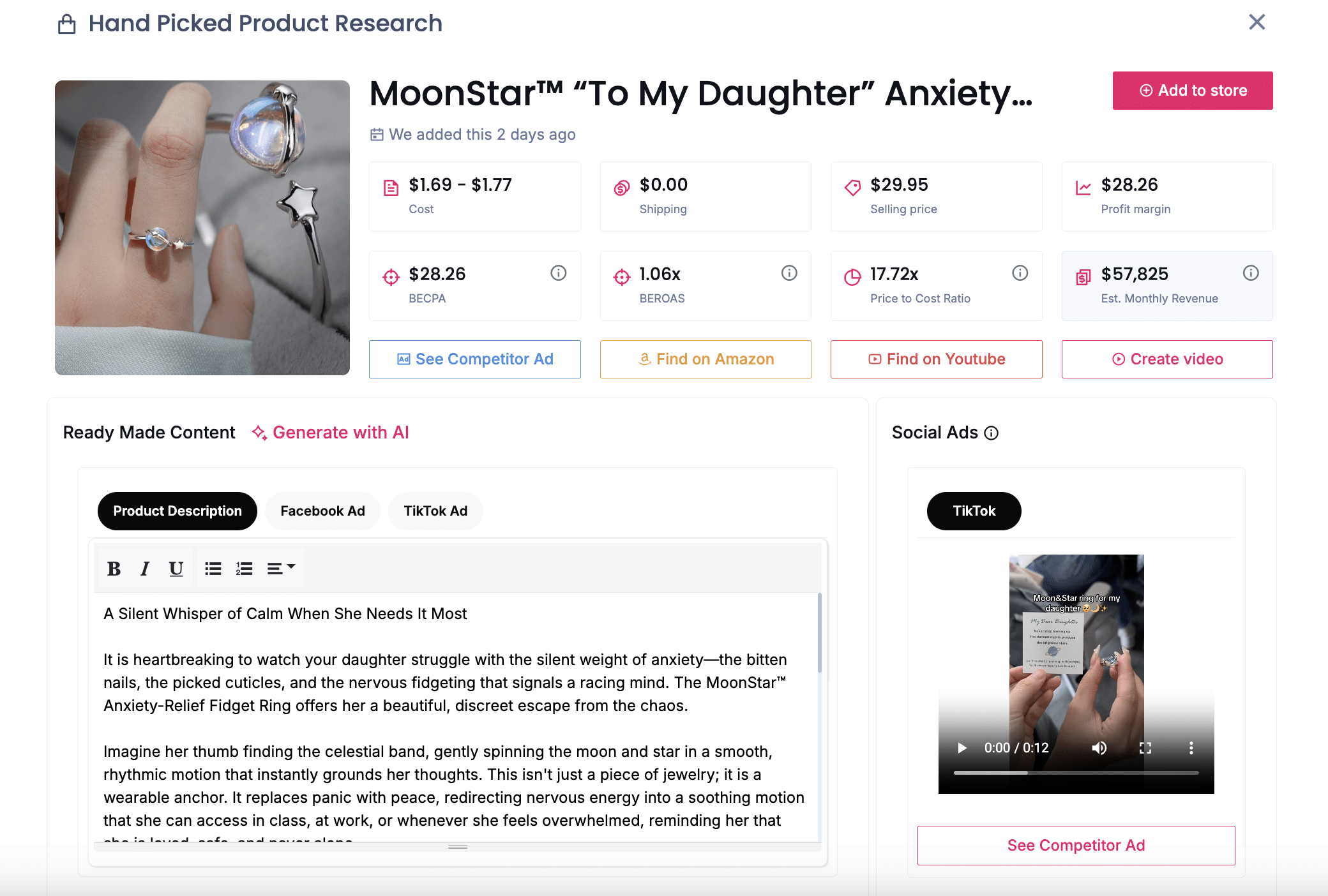Click the Add to store button
This screenshot has width=1328, height=896.
click(x=1193, y=91)
